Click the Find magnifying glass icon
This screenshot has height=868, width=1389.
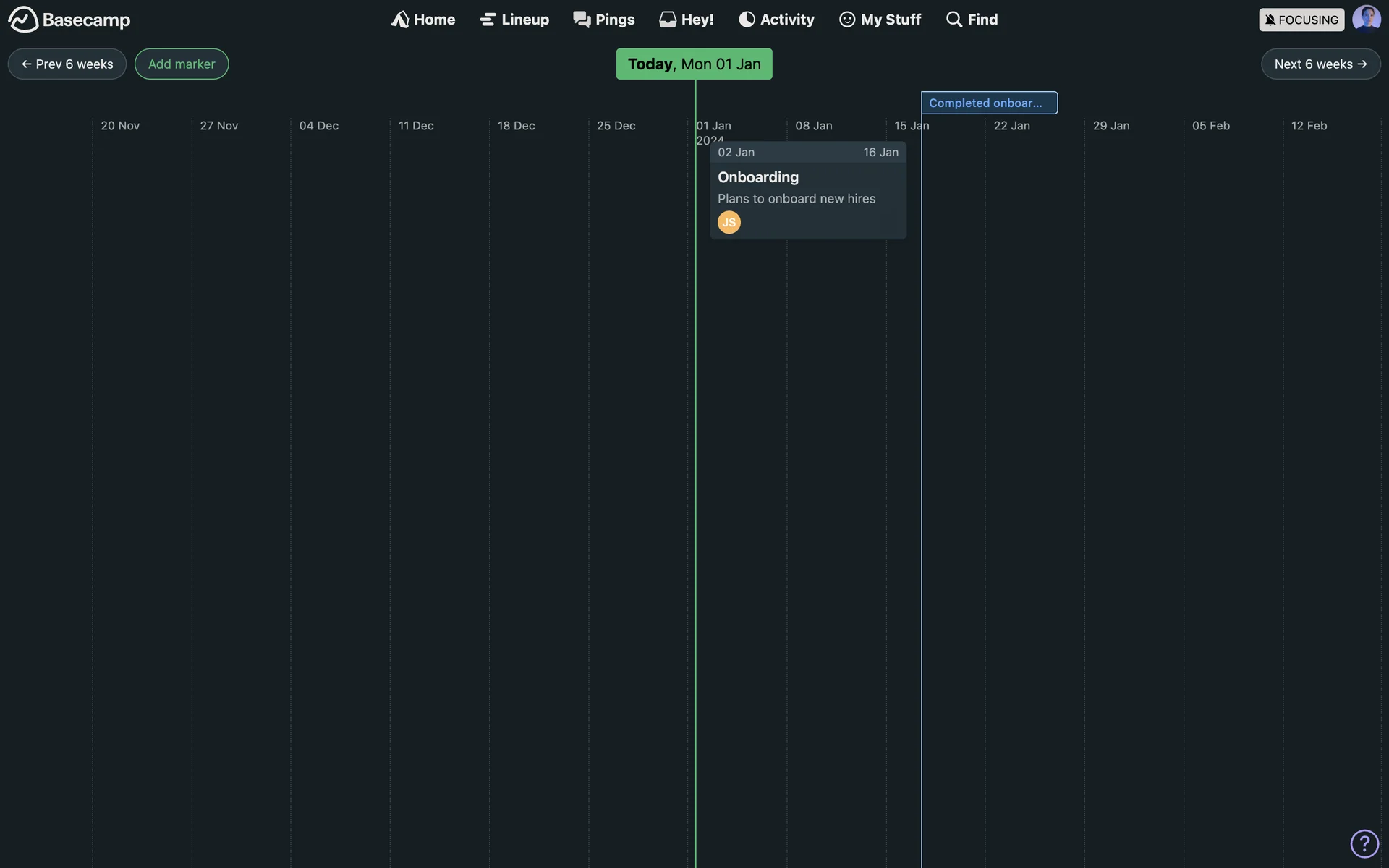[954, 20]
